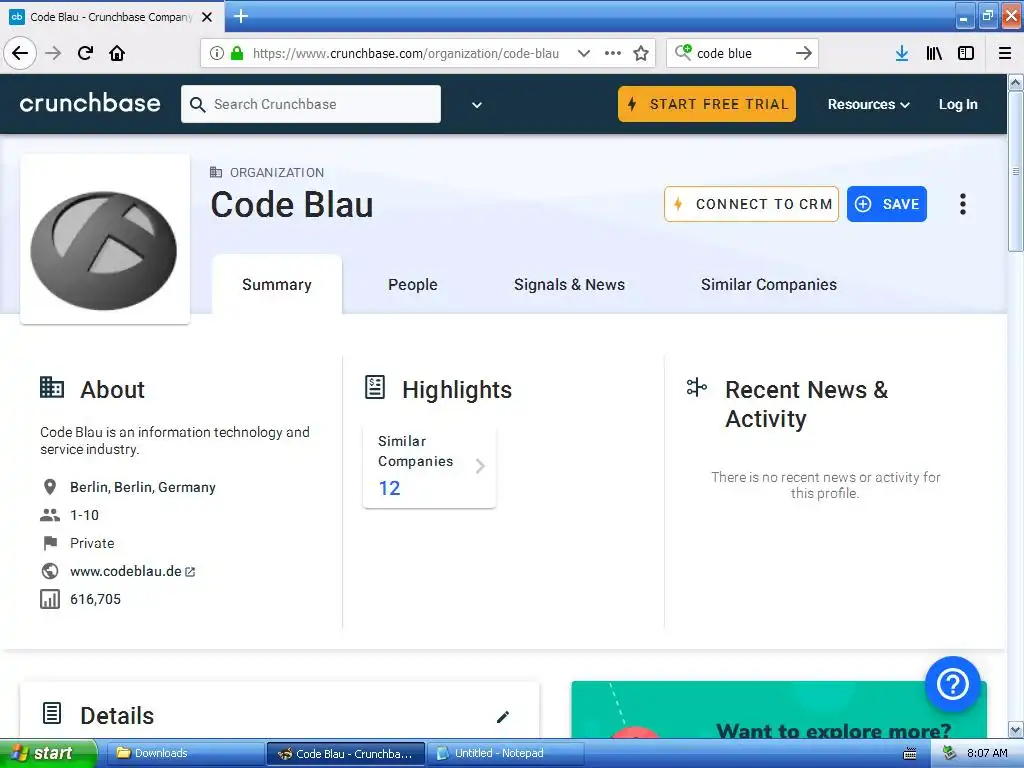Switch to the Summary tab
The image size is (1024, 768).
tap(277, 285)
